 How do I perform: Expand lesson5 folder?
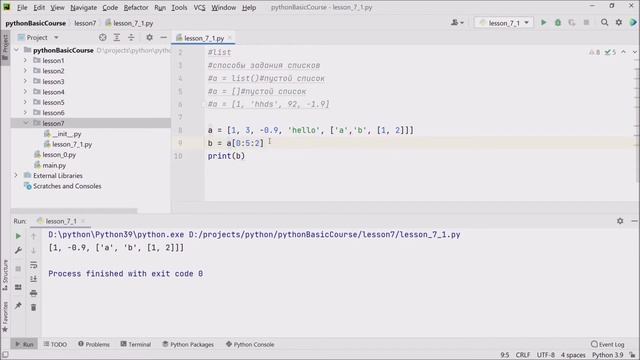(x=25, y=102)
